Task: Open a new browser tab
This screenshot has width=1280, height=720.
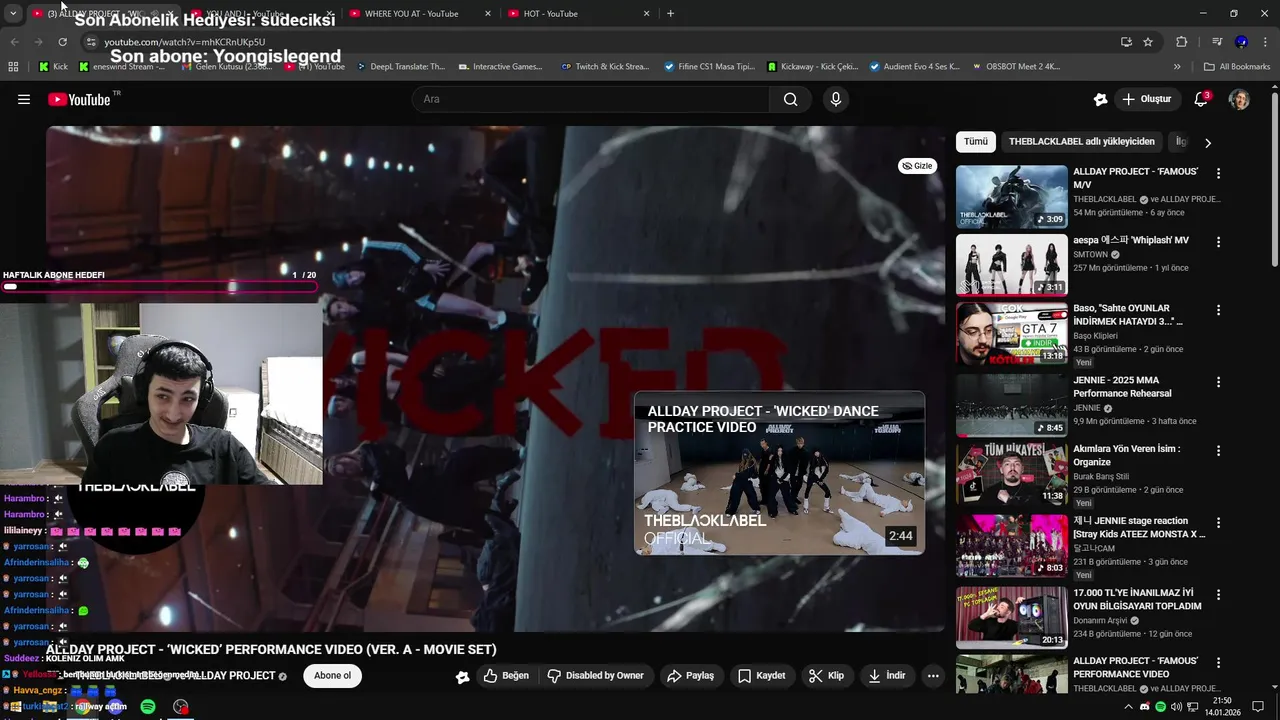Action: [670, 13]
